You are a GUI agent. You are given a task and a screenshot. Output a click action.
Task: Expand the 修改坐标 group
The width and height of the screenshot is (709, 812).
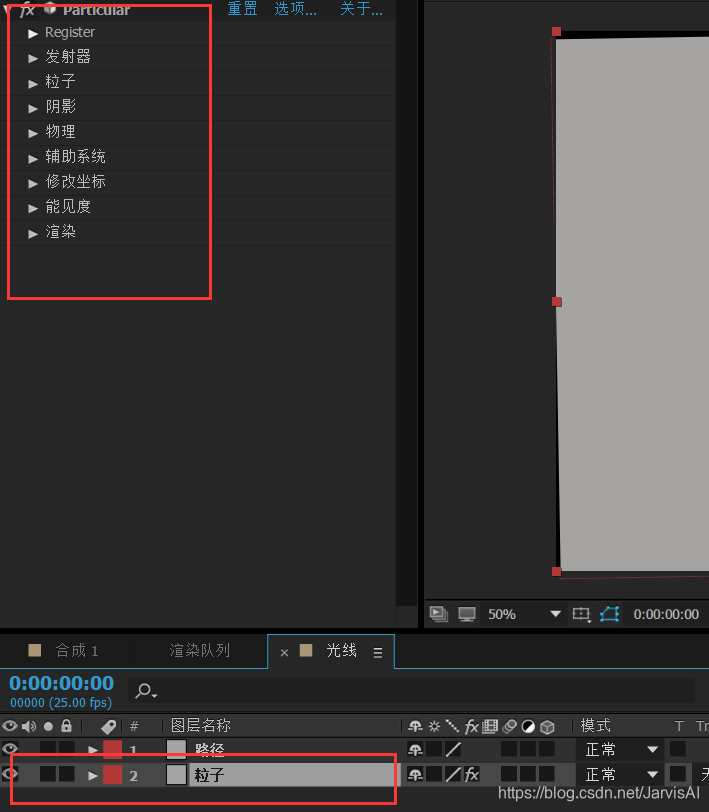tap(33, 183)
